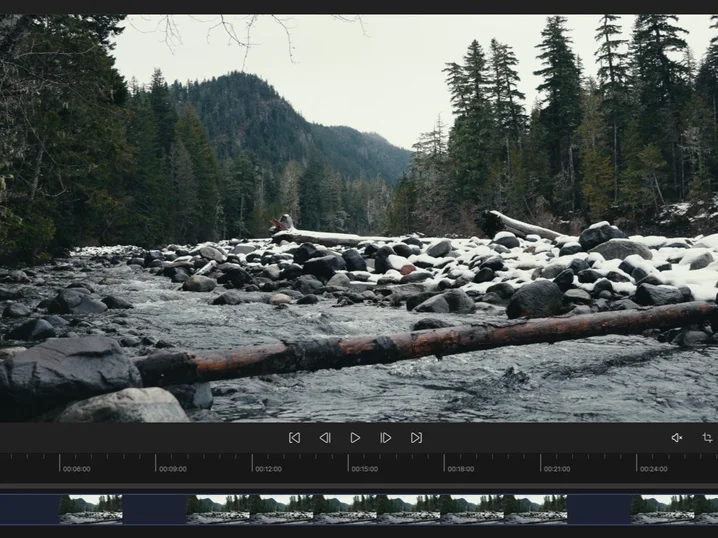Seek to the 00:15:00 ruler mark
This screenshot has height=538, width=718.
coord(364,469)
